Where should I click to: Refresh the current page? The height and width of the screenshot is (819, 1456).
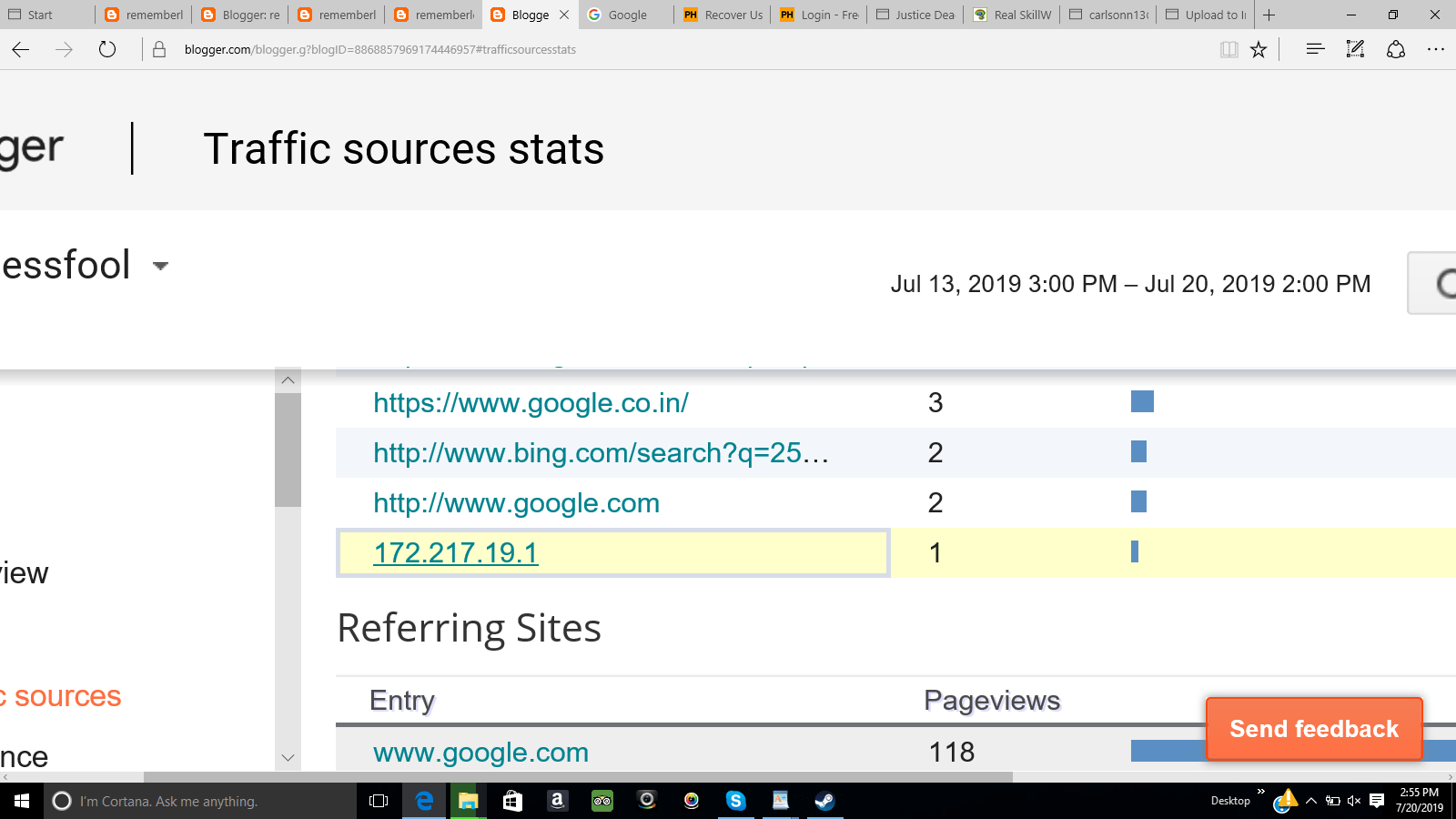click(107, 50)
